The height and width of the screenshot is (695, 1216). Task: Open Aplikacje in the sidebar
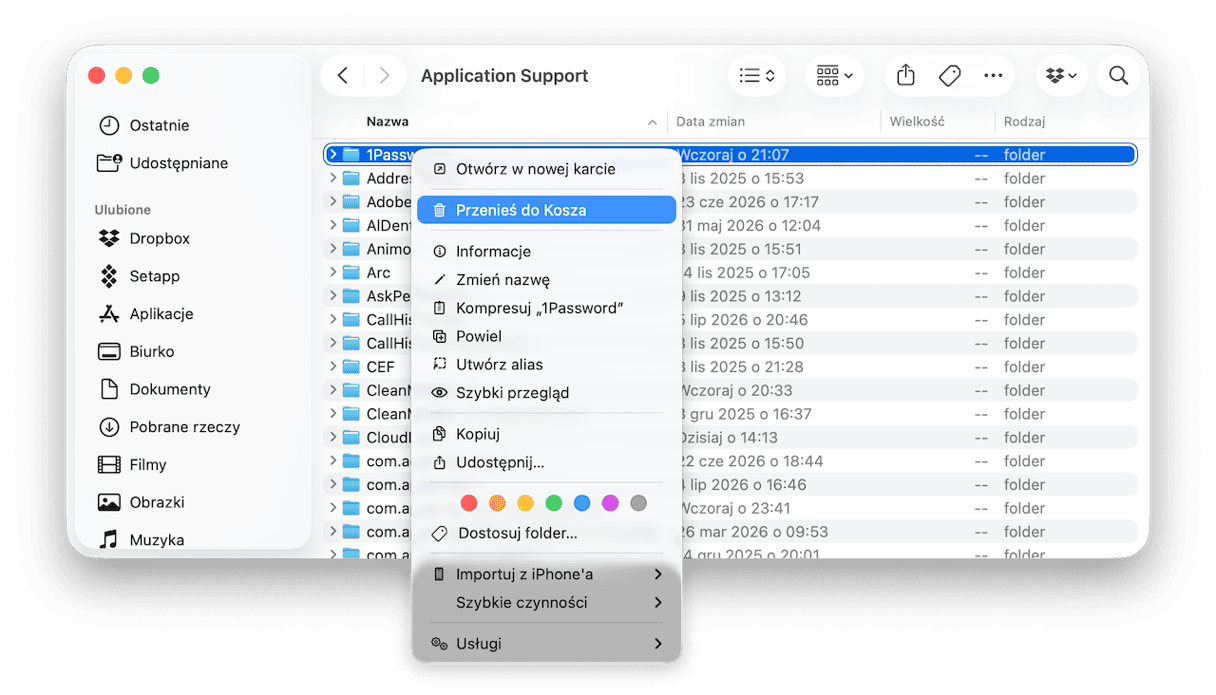tap(146, 314)
